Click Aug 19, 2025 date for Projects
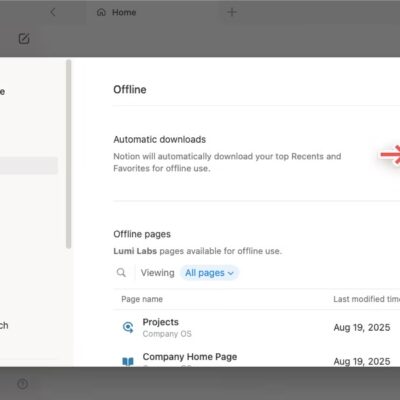 362,327
